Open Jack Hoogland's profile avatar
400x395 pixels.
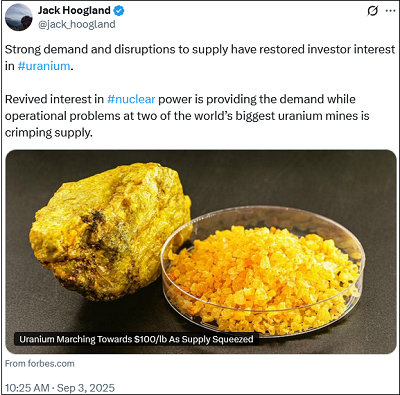click(19, 18)
